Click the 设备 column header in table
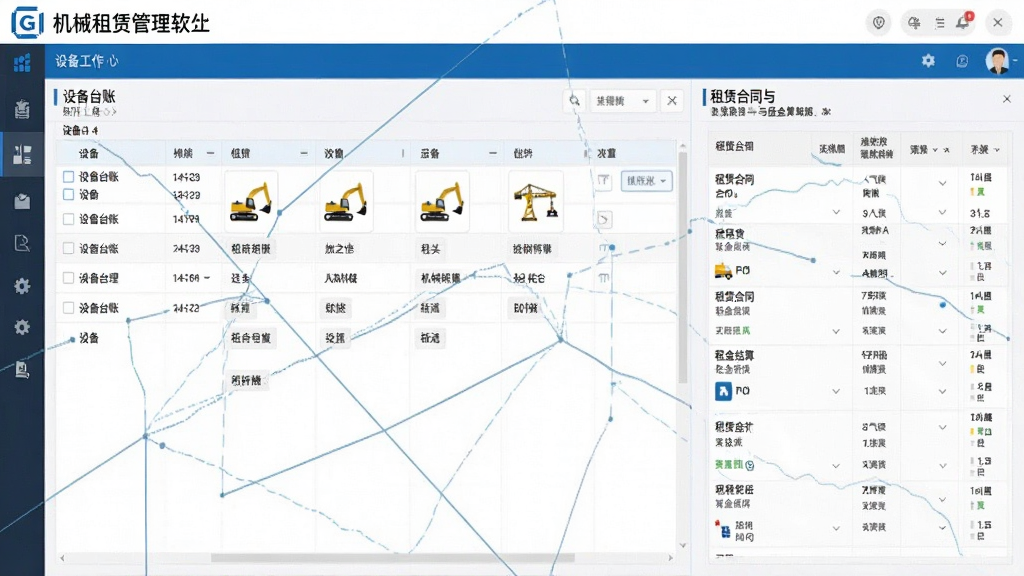The height and width of the screenshot is (576, 1024). click(89, 153)
